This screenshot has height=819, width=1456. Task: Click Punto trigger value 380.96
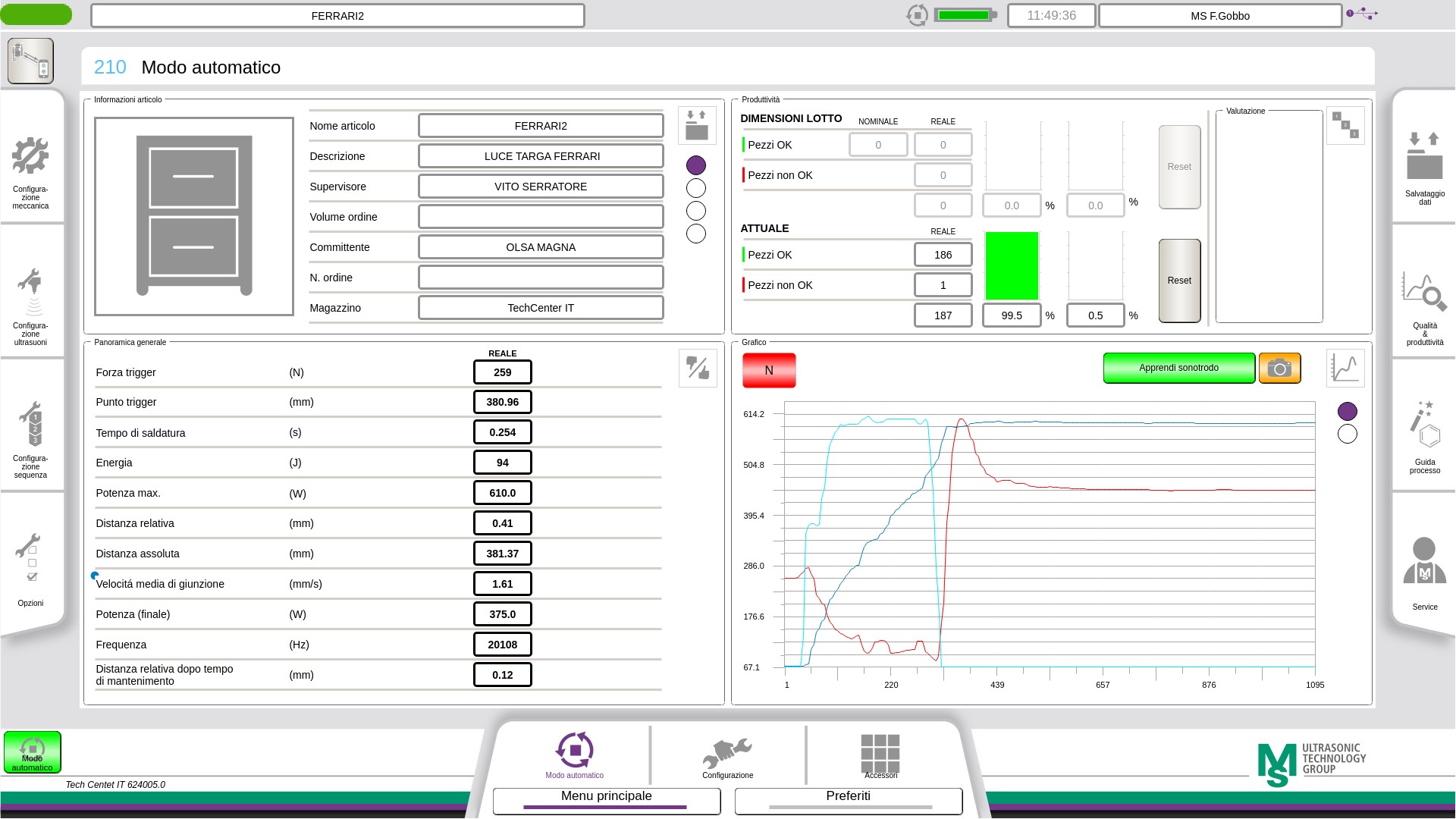pos(503,402)
